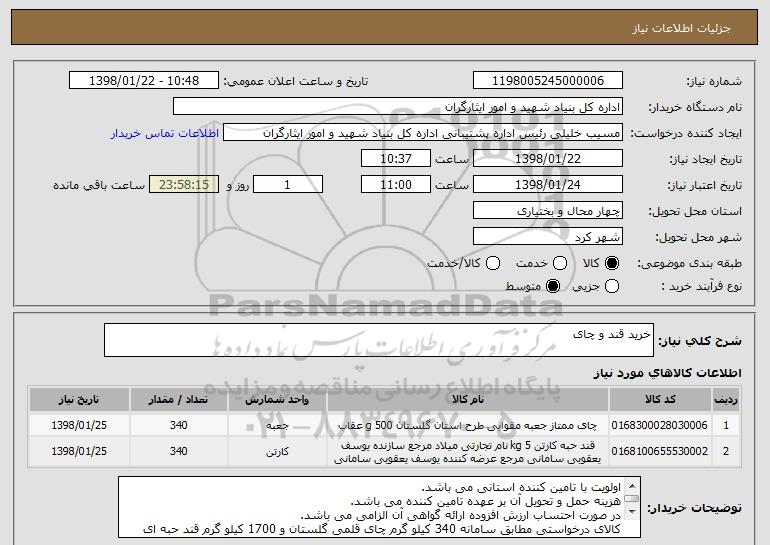
Task: Select the کالا/خدمت radio button
Action: click(493, 264)
